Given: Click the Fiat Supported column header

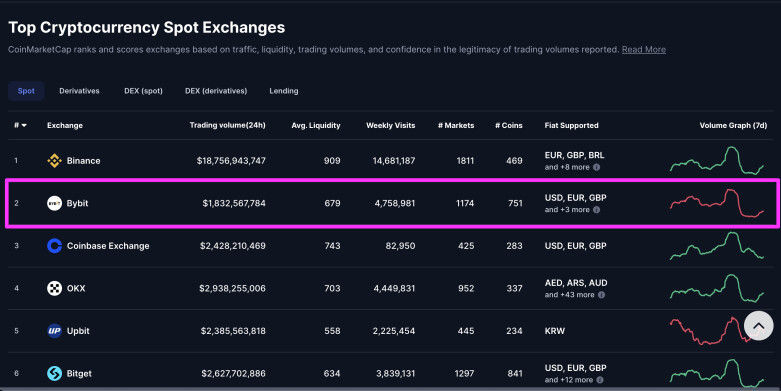Looking at the screenshot, I should click(571, 126).
